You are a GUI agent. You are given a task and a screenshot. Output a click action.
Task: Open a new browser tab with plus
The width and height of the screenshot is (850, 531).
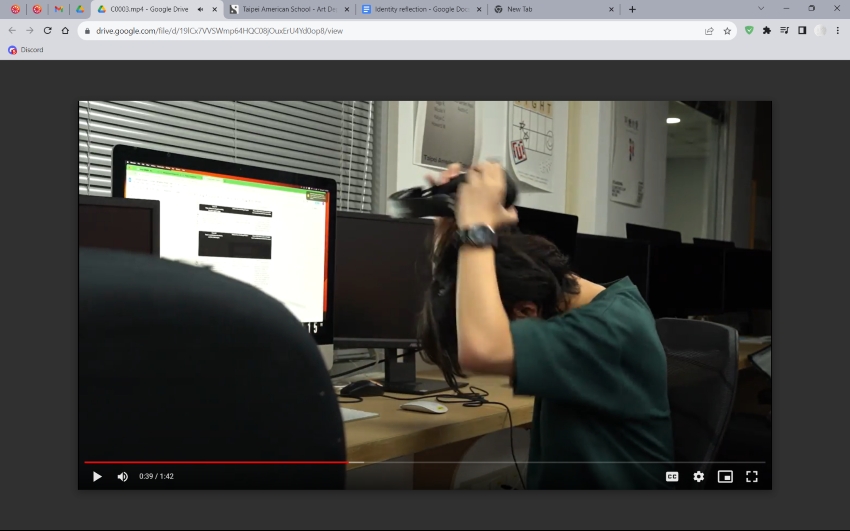pyautogui.click(x=632, y=9)
